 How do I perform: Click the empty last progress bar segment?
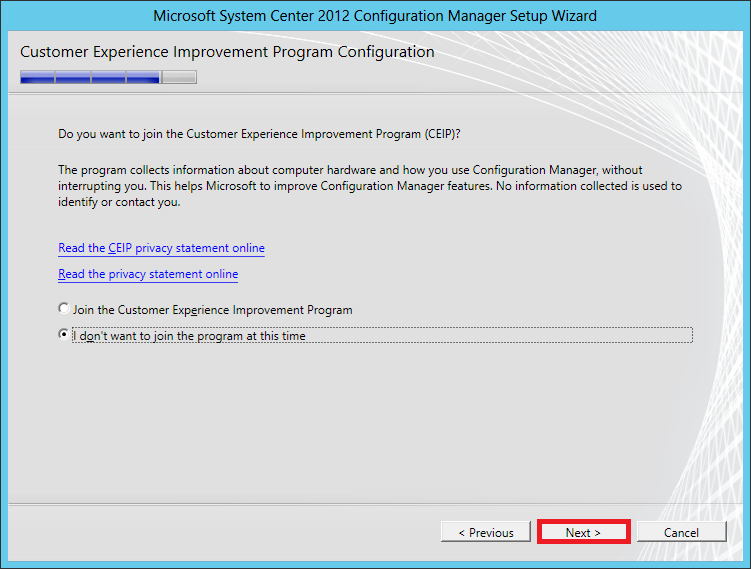[x=179, y=77]
